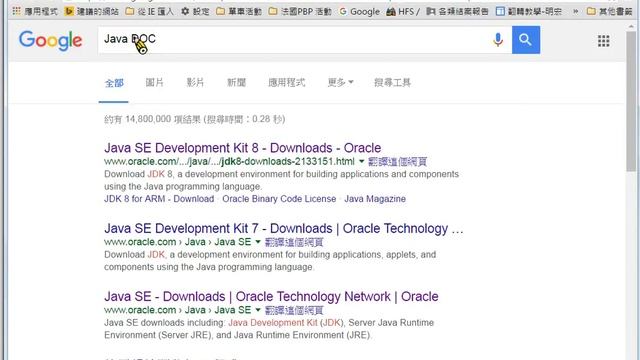Screen dimensions: 640x360
Task: Open the 應用程式 apps shortcut in bookmarks bar
Action: coord(35,11)
